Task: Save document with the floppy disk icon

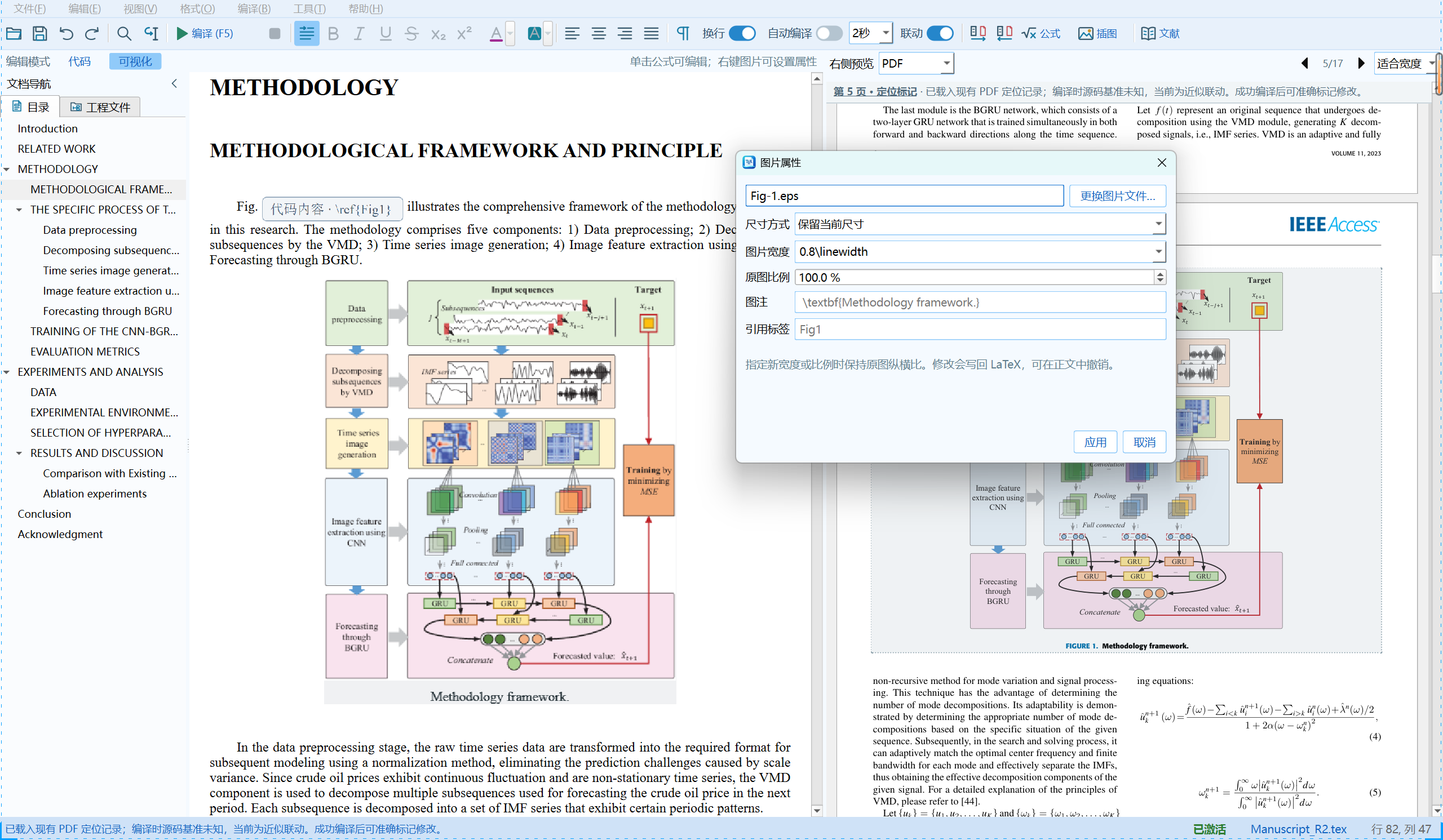Action: [x=39, y=33]
